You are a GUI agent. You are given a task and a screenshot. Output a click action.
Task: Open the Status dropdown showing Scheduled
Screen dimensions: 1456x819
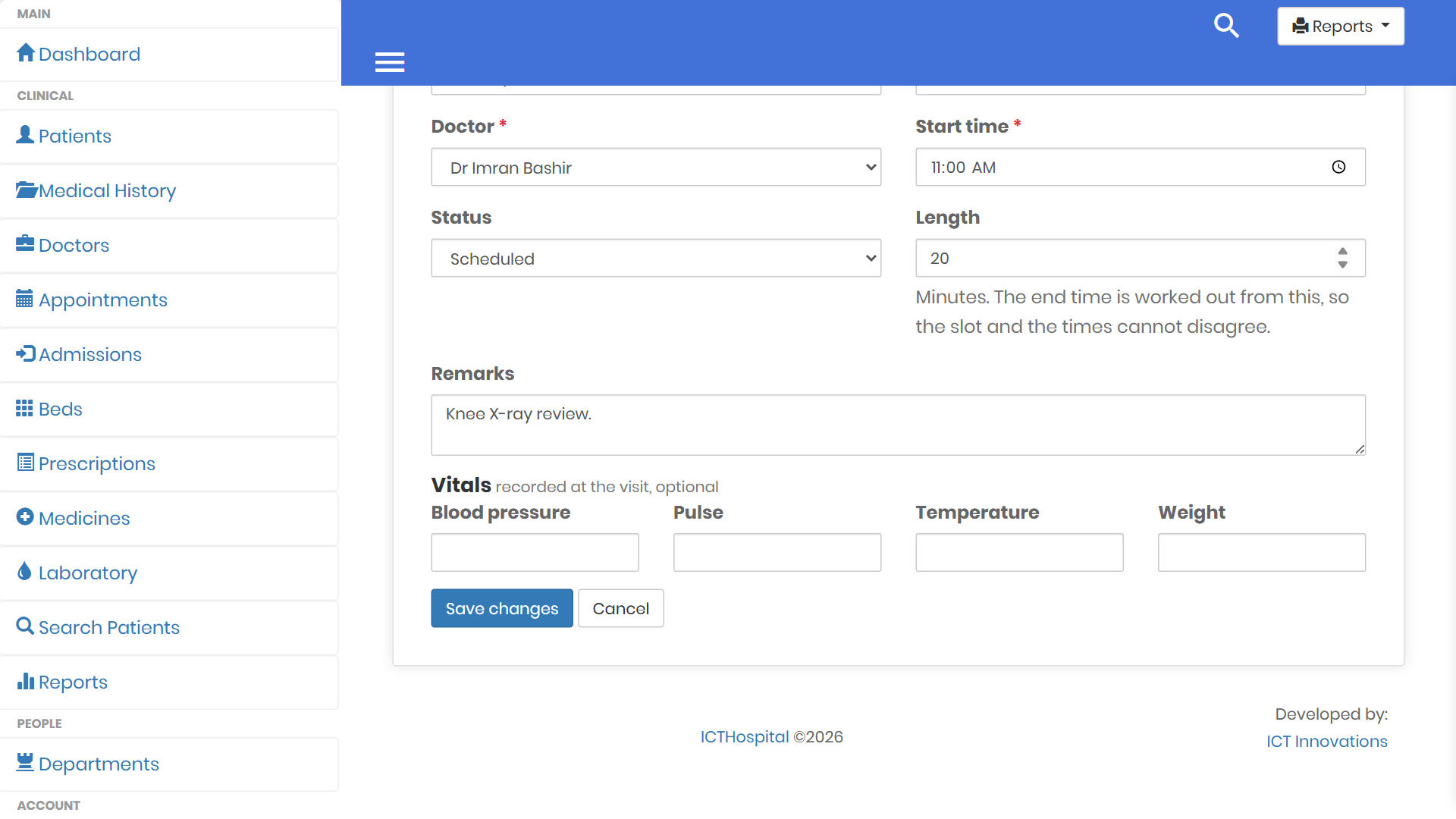tap(656, 258)
